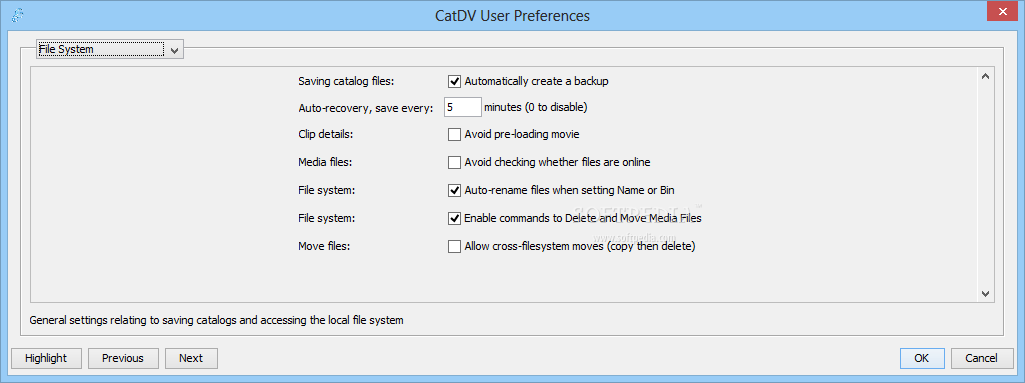This screenshot has width=1025, height=383.
Task: Close the CatDV User Preferences window
Action: click(1000, 12)
